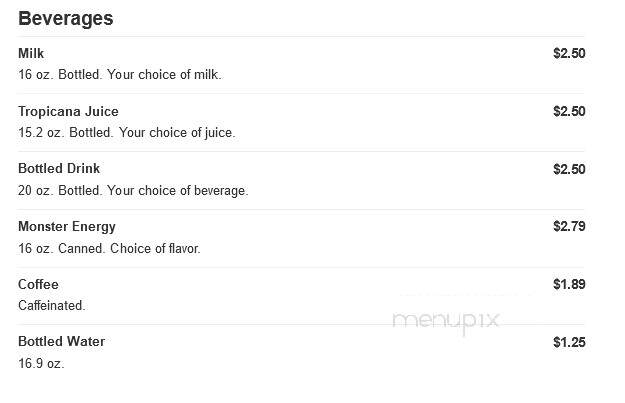Click the $2.79 Monster Energy price
This screenshot has height=403, width=625.
(569, 226)
